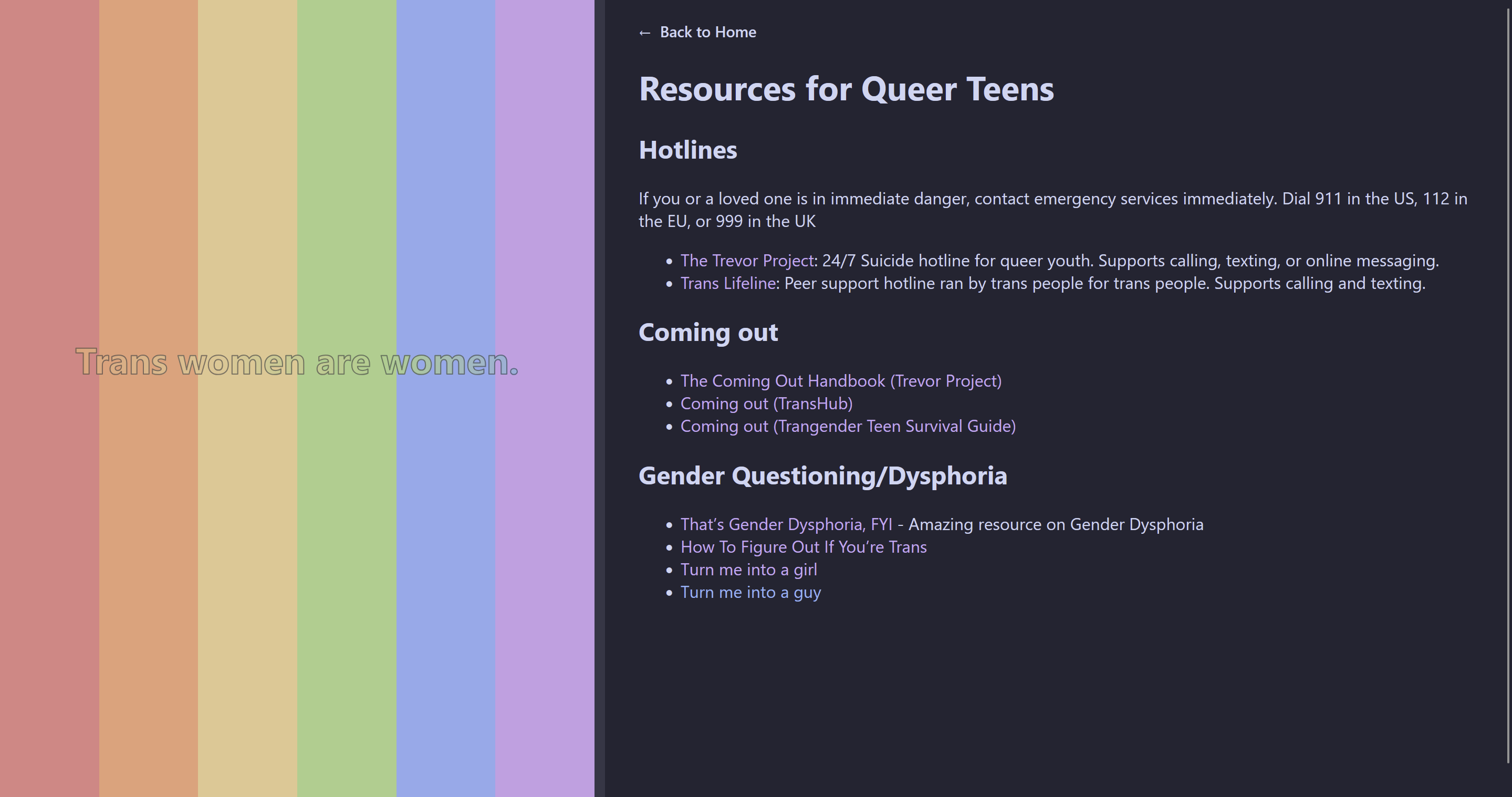The height and width of the screenshot is (797, 1512).
Task: Click the Trans women are women text
Action: (x=297, y=363)
